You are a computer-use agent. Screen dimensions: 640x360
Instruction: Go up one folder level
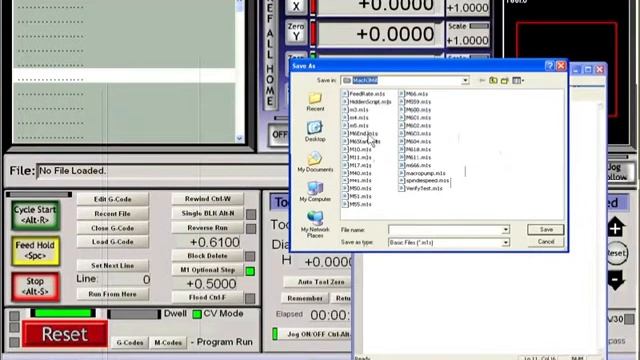pos(493,80)
